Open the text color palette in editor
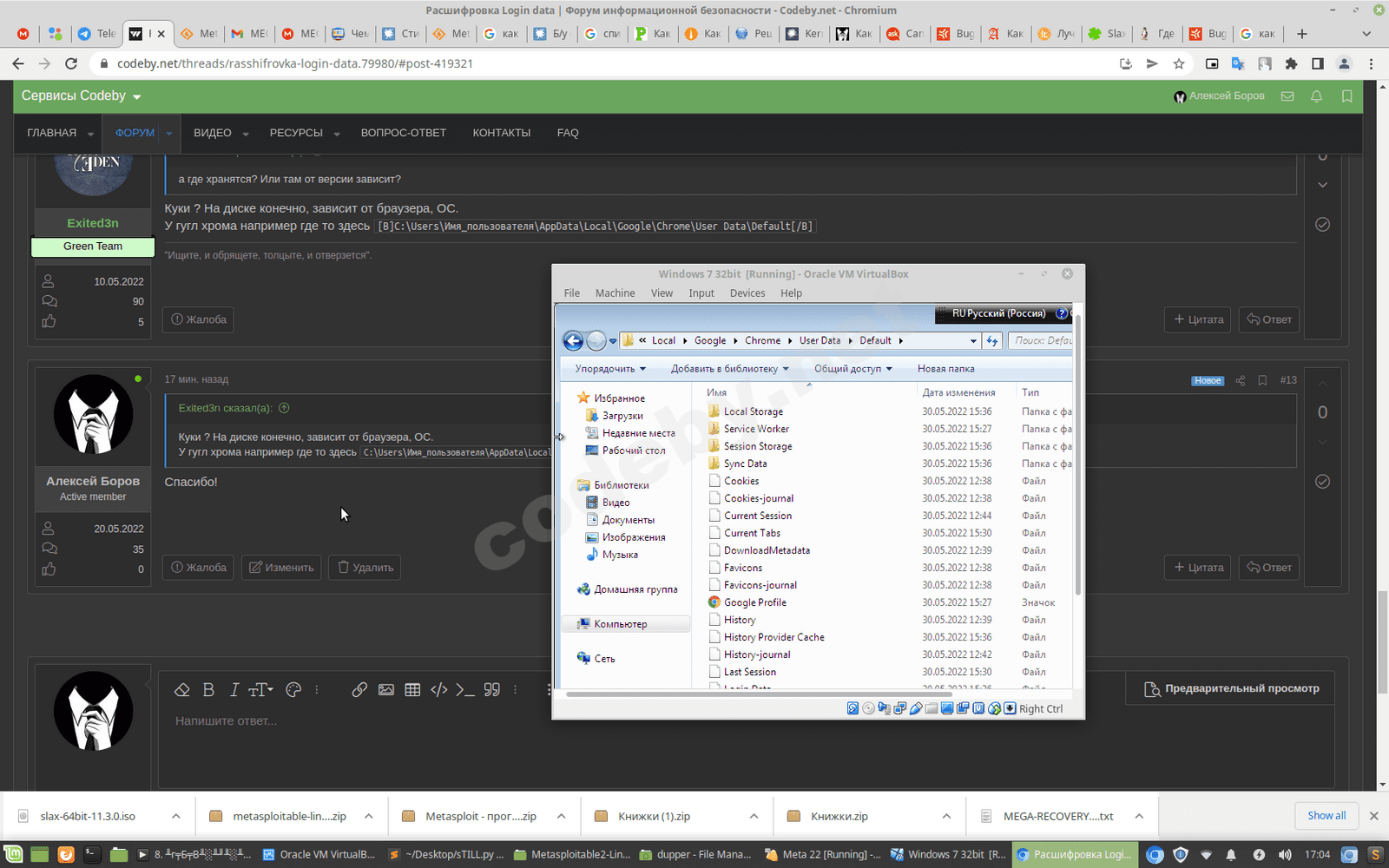The height and width of the screenshot is (868, 1389). 293,689
